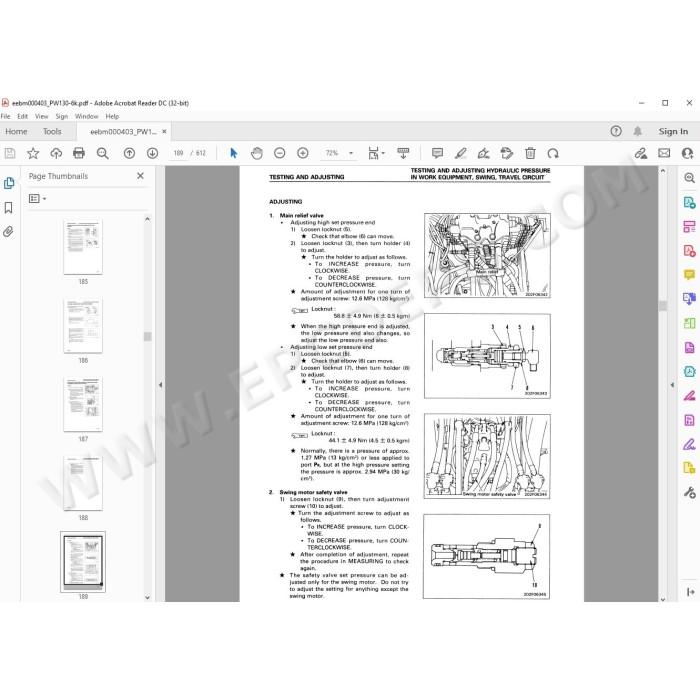The width and height of the screenshot is (700, 700).
Task: Open the Bookmarks panel icon
Action: 8,208
